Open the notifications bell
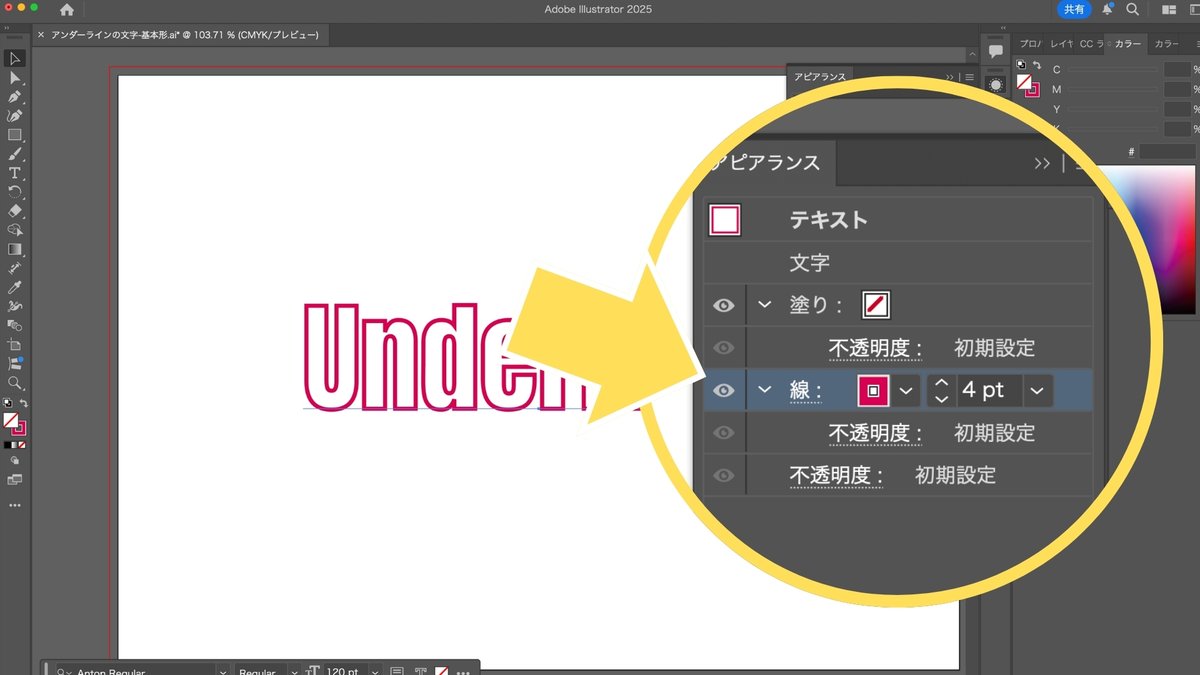Viewport: 1200px width, 675px height. pos(1107,10)
